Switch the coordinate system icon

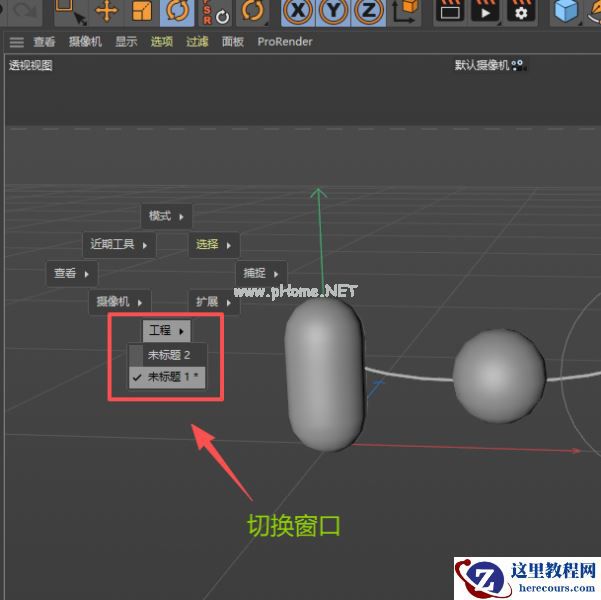click(406, 12)
